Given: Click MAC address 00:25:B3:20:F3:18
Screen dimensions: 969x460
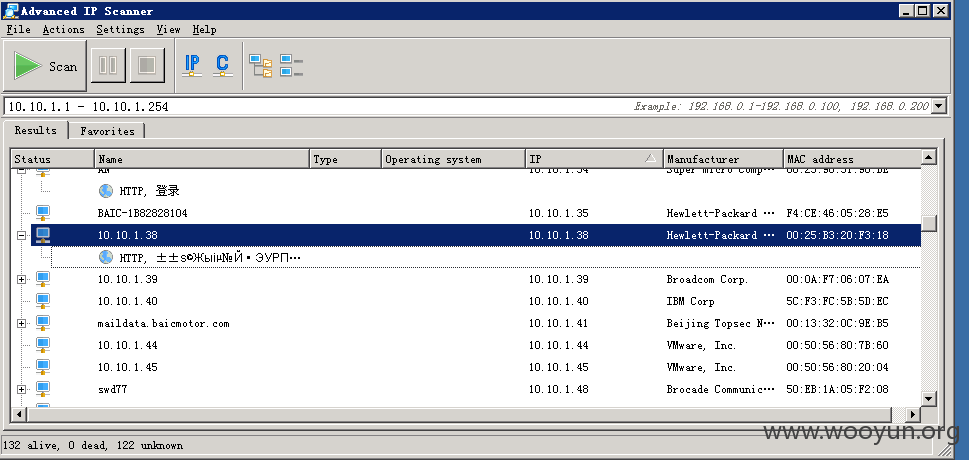Looking at the screenshot, I should point(837,235).
